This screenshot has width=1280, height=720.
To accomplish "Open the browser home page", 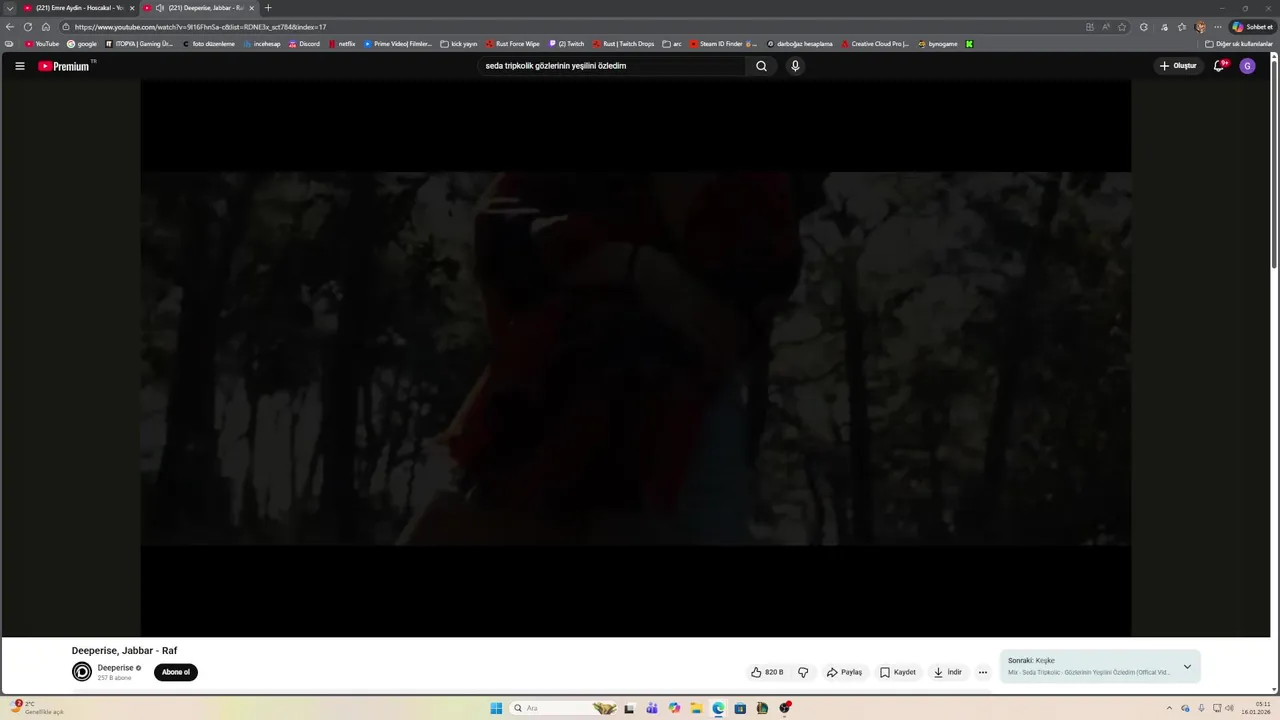I will tap(46, 27).
